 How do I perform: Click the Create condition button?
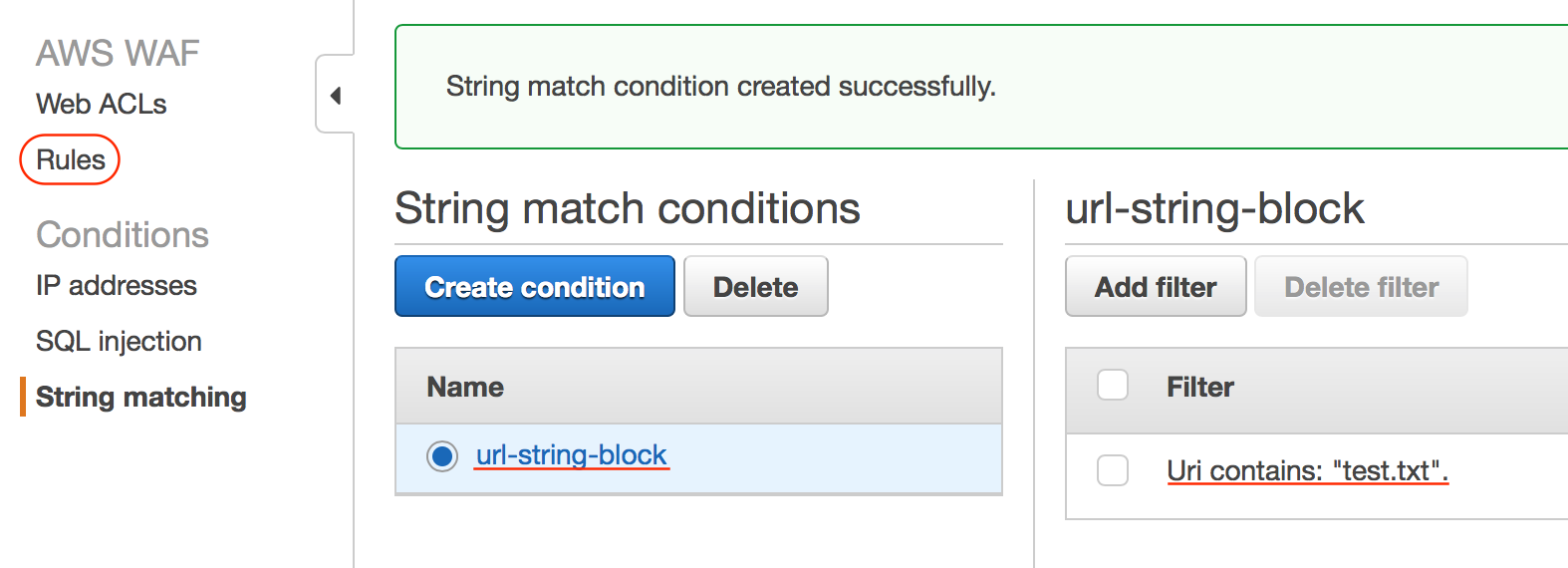534,287
